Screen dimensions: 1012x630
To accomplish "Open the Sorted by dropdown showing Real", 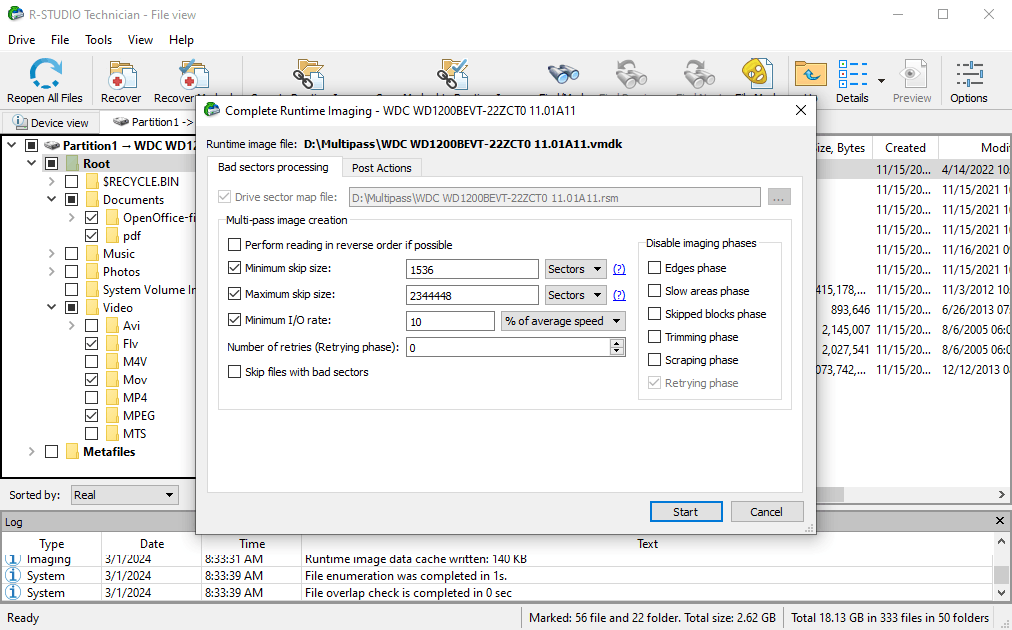I will click(124, 495).
